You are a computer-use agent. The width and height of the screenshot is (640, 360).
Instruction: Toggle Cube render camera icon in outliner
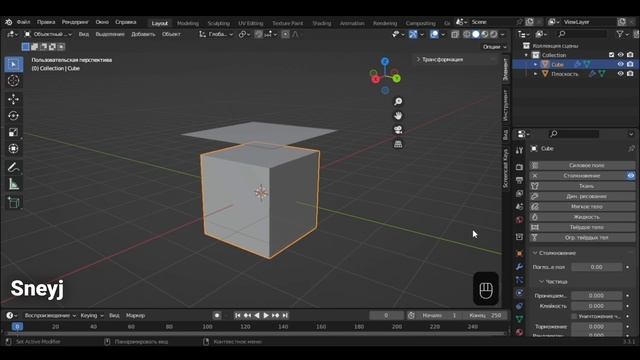[x=630, y=64]
